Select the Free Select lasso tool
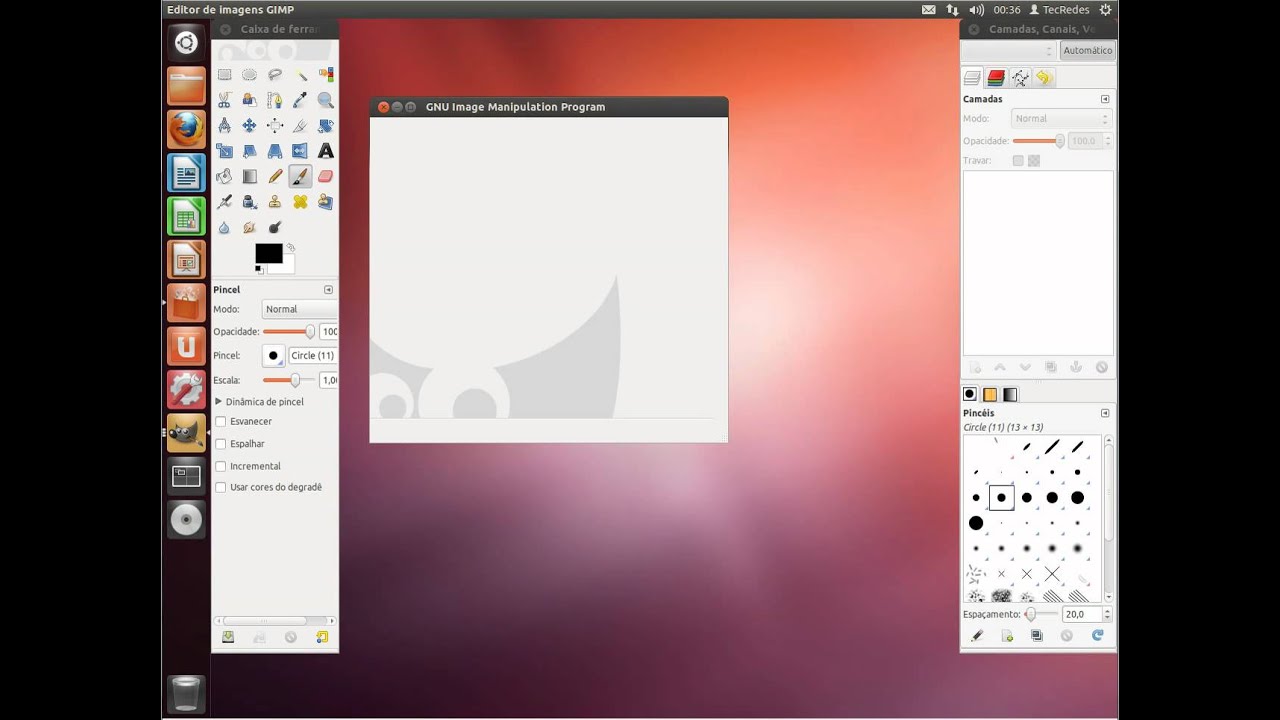The width and height of the screenshot is (1280, 720). (x=275, y=75)
